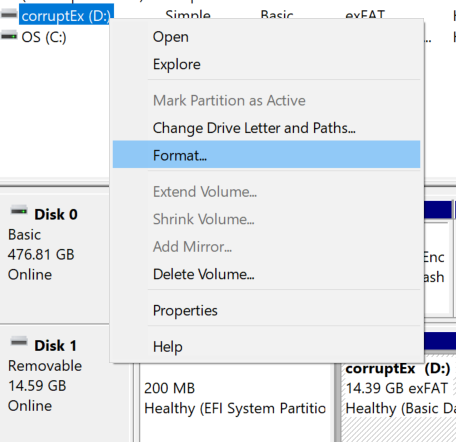The height and width of the screenshot is (442, 456).
Task: Choose Format... for the volume
Action: (x=266, y=154)
